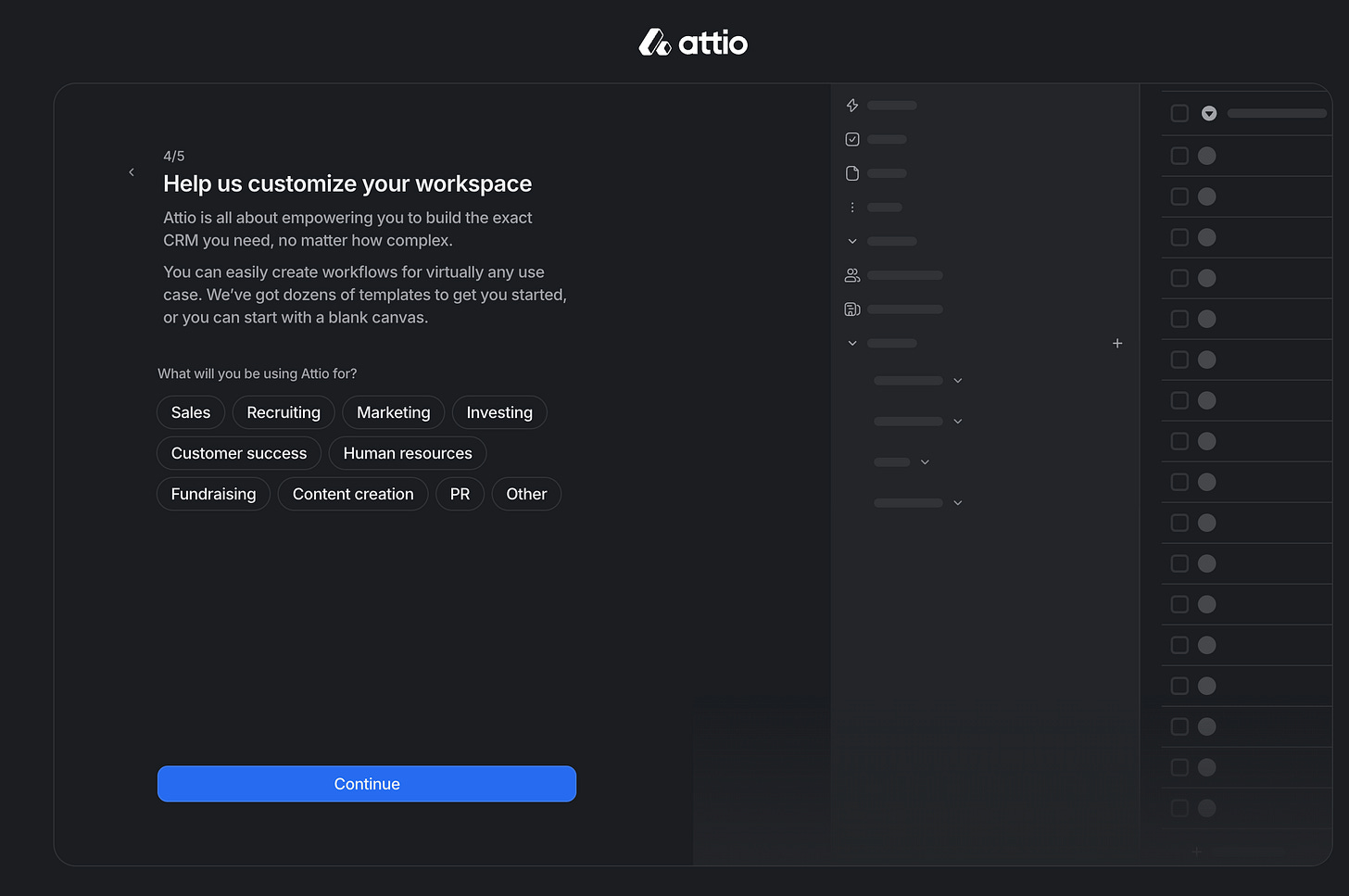1349x896 pixels.
Task: Pick the Investing chip
Action: click(499, 412)
